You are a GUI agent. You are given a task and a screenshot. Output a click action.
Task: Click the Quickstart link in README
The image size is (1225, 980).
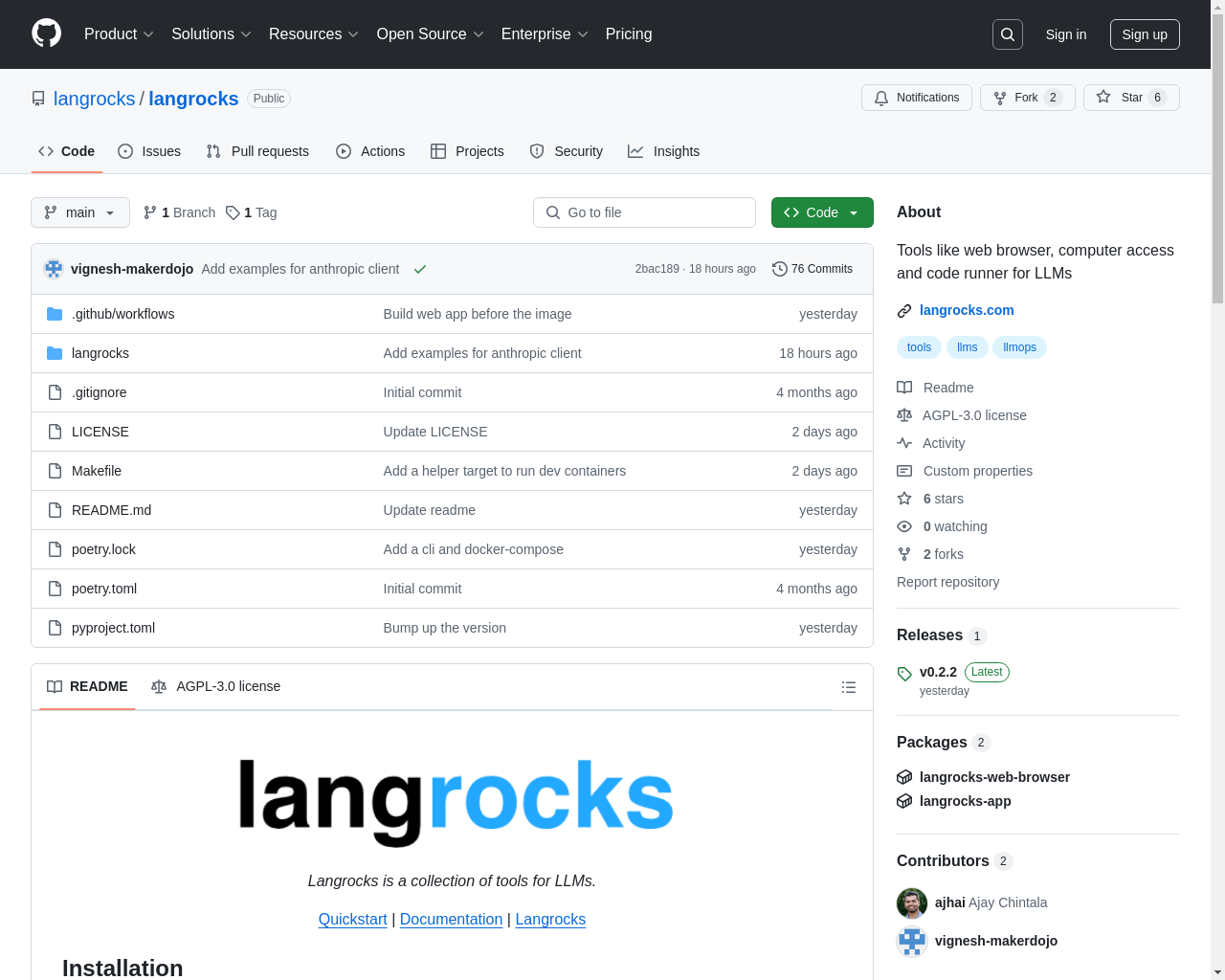[x=353, y=919]
